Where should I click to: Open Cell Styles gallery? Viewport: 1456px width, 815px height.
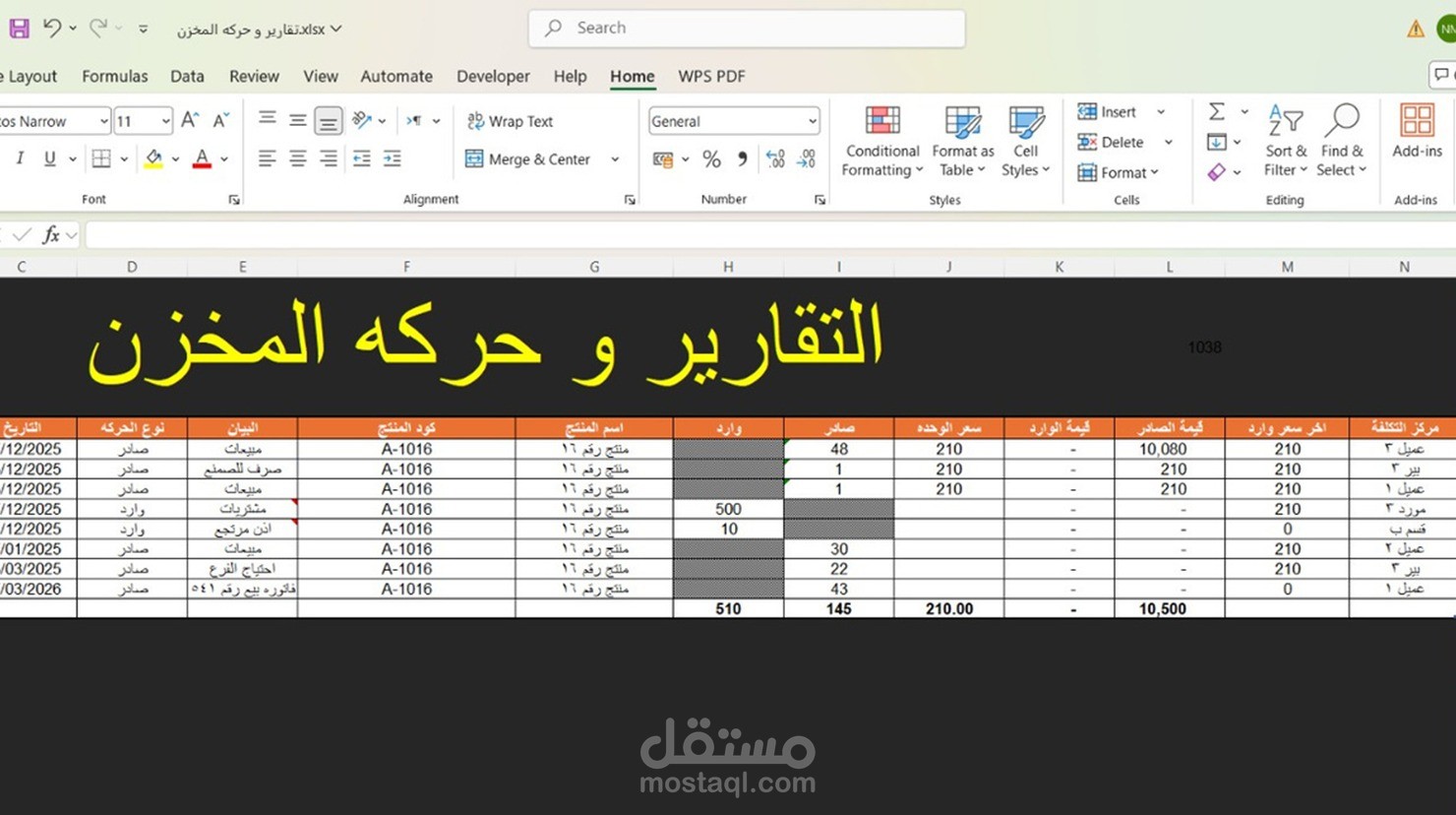[x=1025, y=142]
